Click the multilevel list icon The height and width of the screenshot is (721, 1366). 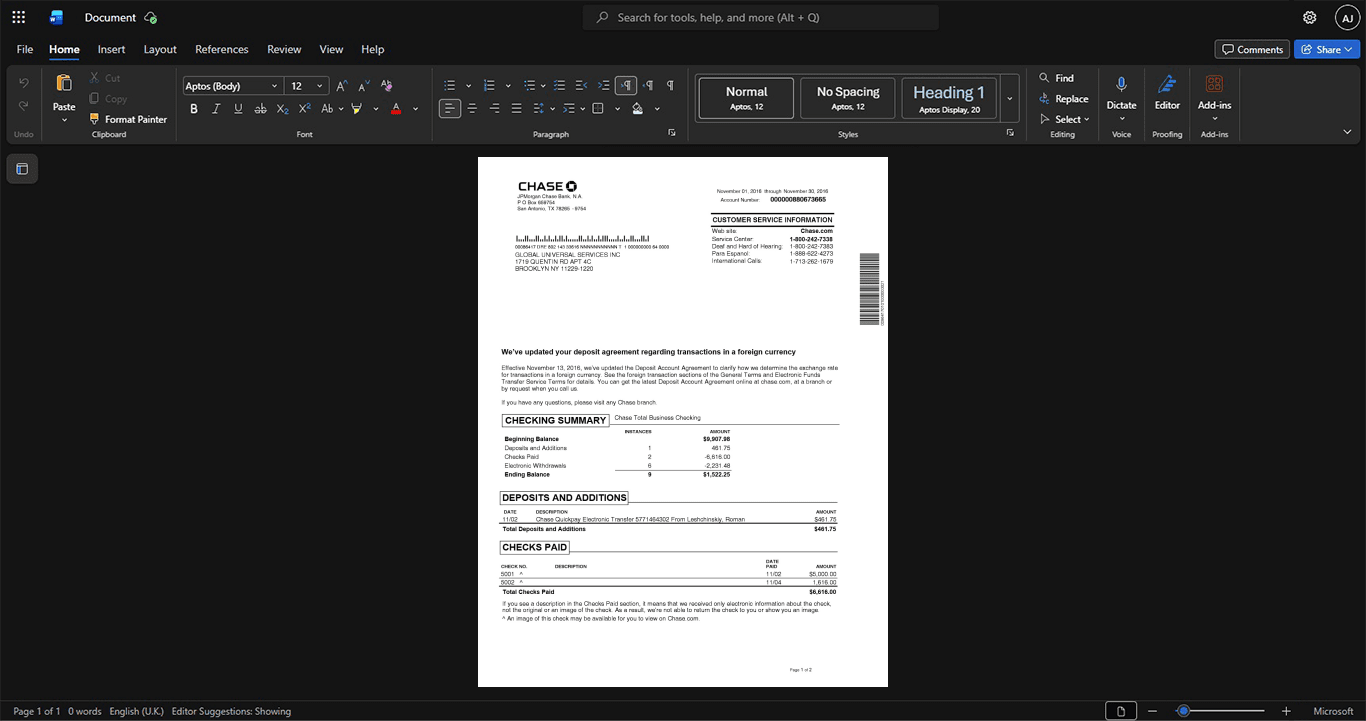point(529,86)
